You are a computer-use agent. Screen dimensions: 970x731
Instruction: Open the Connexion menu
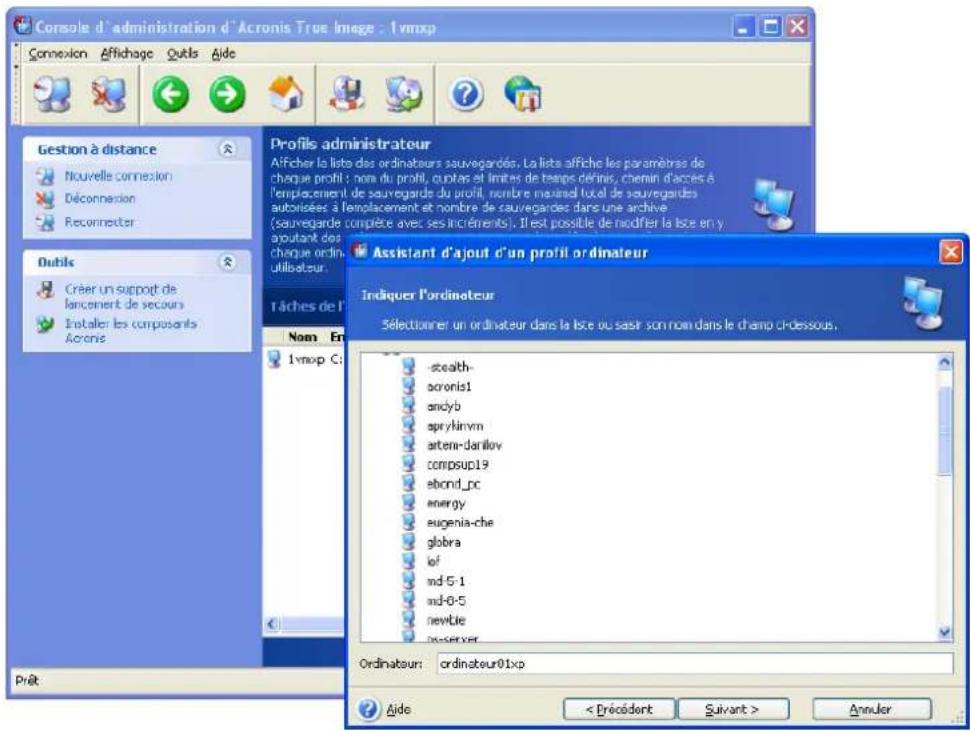pyautogui.click(x=58, y=54)
